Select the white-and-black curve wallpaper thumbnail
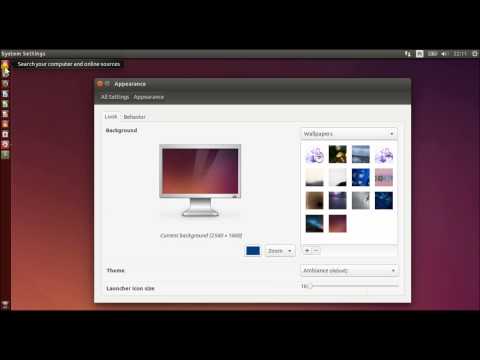The width and height of the screenshot is (480, 360). click(x=338, y=177)
